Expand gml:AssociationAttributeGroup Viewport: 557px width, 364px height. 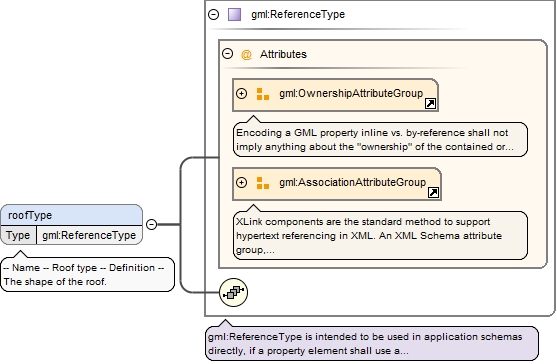(242, 183)
